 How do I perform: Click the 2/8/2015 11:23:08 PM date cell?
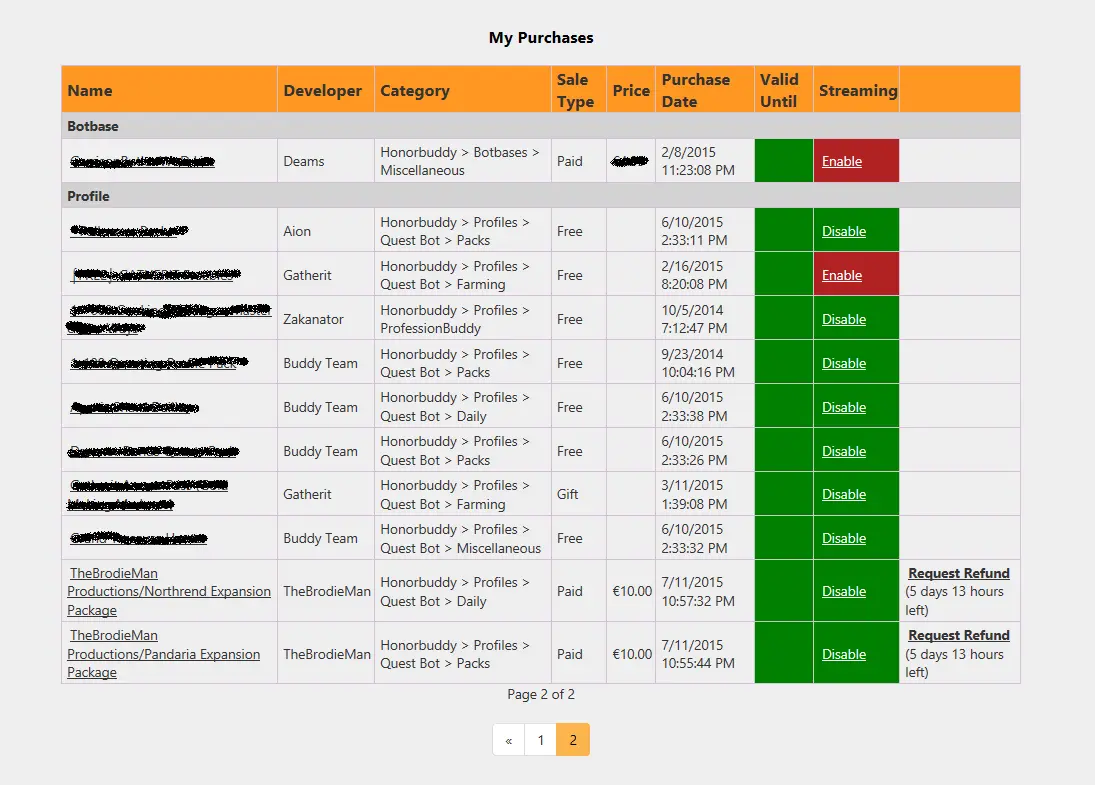(x=705, y=161)
